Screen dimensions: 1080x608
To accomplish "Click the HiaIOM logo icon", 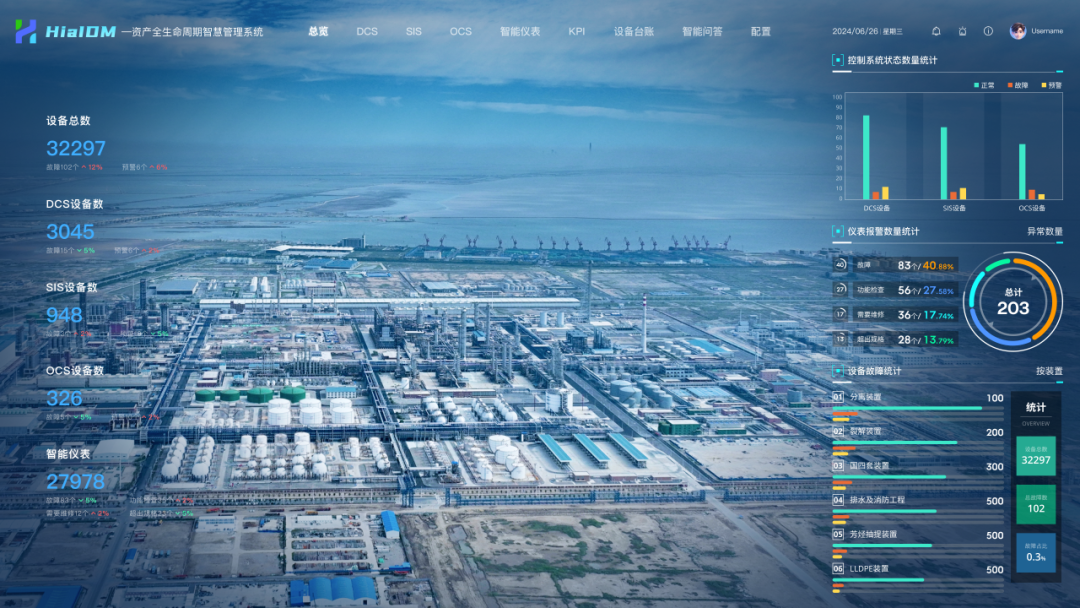I will click(25, 31).
